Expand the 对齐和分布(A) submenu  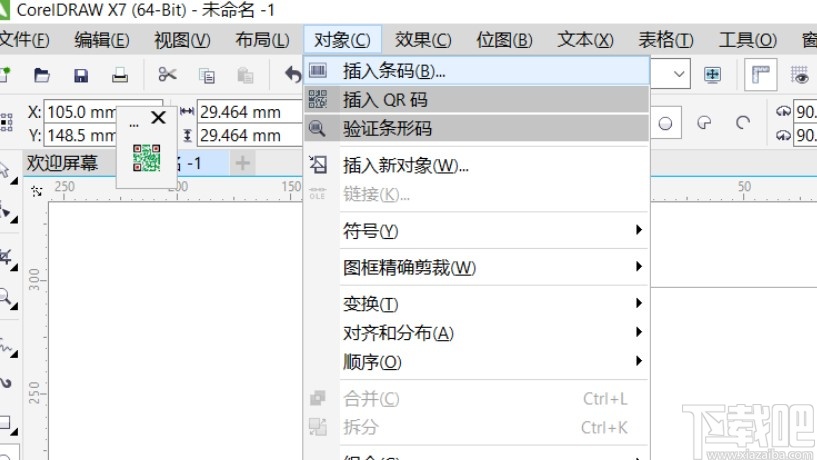[476, 332]
